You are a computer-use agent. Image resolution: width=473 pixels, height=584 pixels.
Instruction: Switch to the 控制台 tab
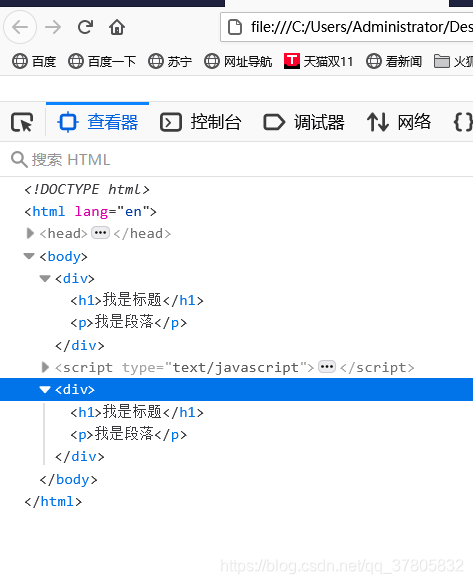point(201,122)
